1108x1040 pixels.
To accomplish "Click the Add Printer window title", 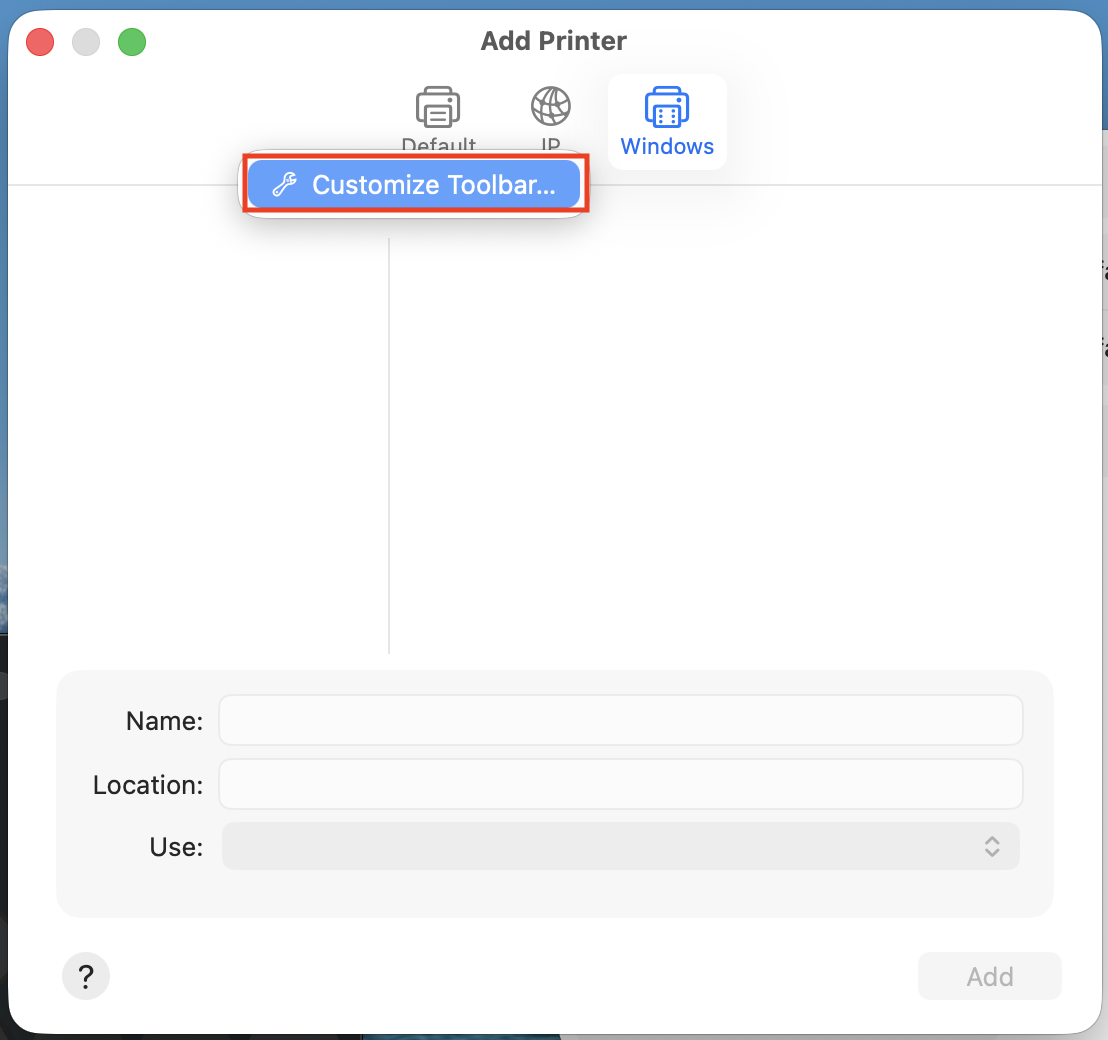I will pyautogui.click(x=553, y=41).
